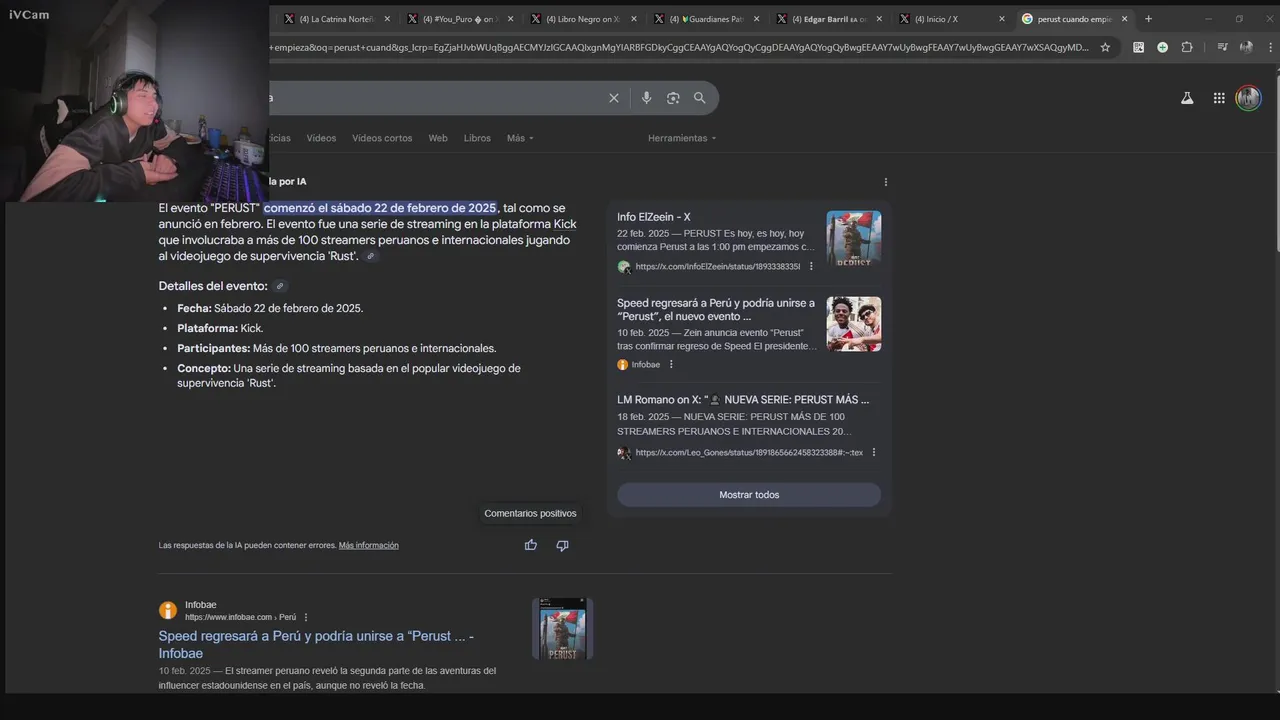The height and width of the screenshot is (720, 1280).
Task: Open the Google account avatar on the page
Action: point(1248,98)
